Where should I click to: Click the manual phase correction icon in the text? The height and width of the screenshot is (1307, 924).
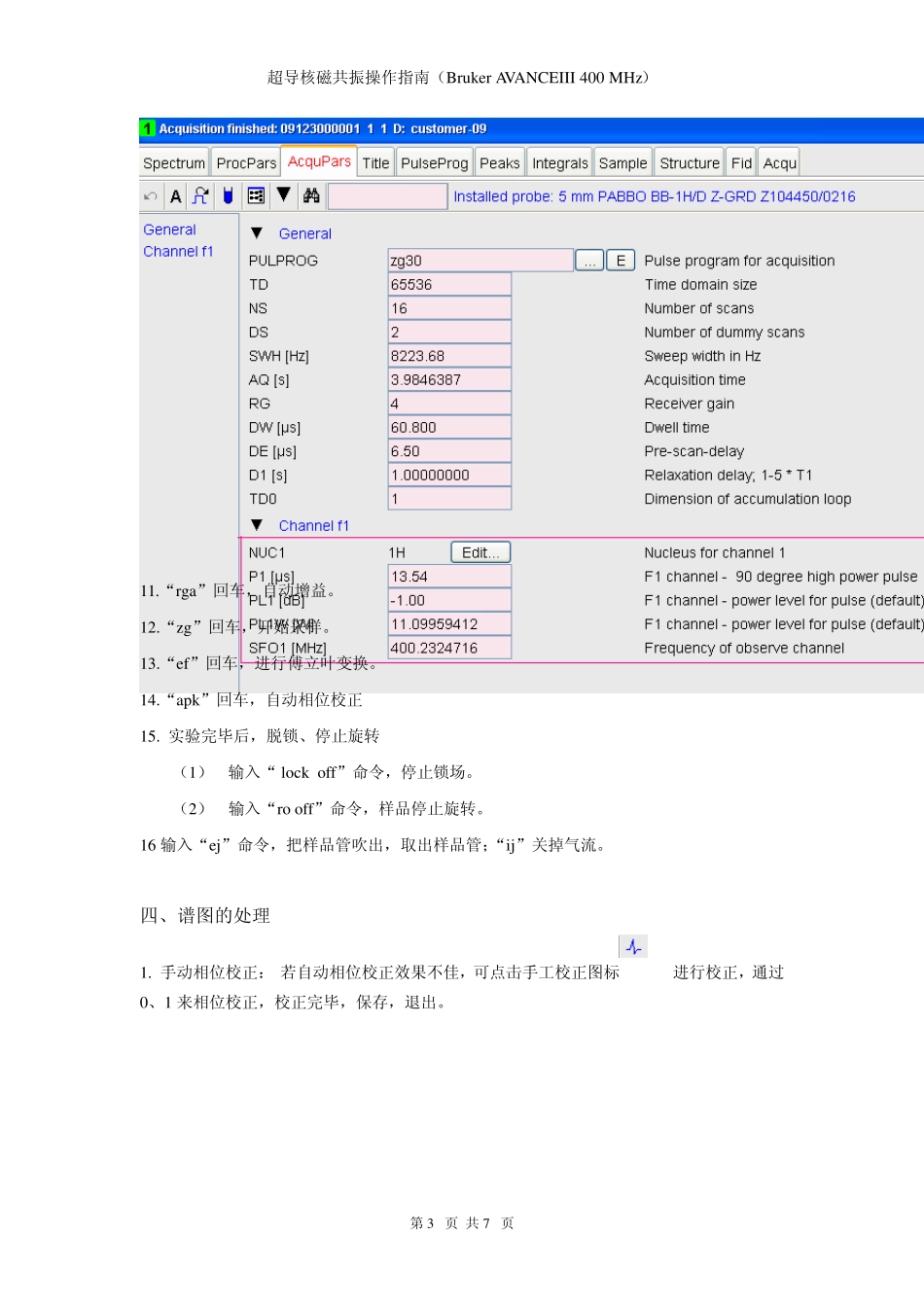coord(633,946)
